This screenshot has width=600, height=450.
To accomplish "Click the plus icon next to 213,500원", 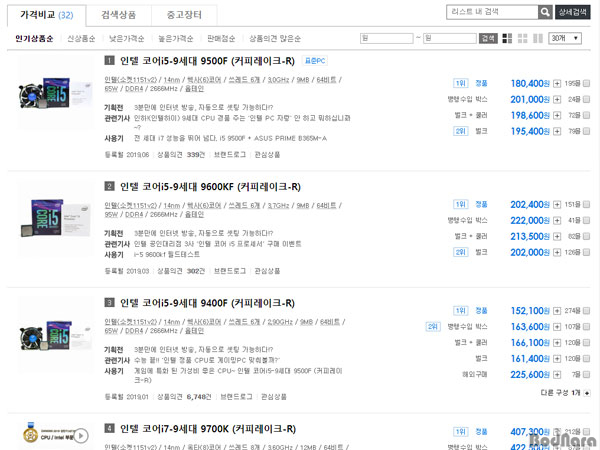I will point(557,236).
